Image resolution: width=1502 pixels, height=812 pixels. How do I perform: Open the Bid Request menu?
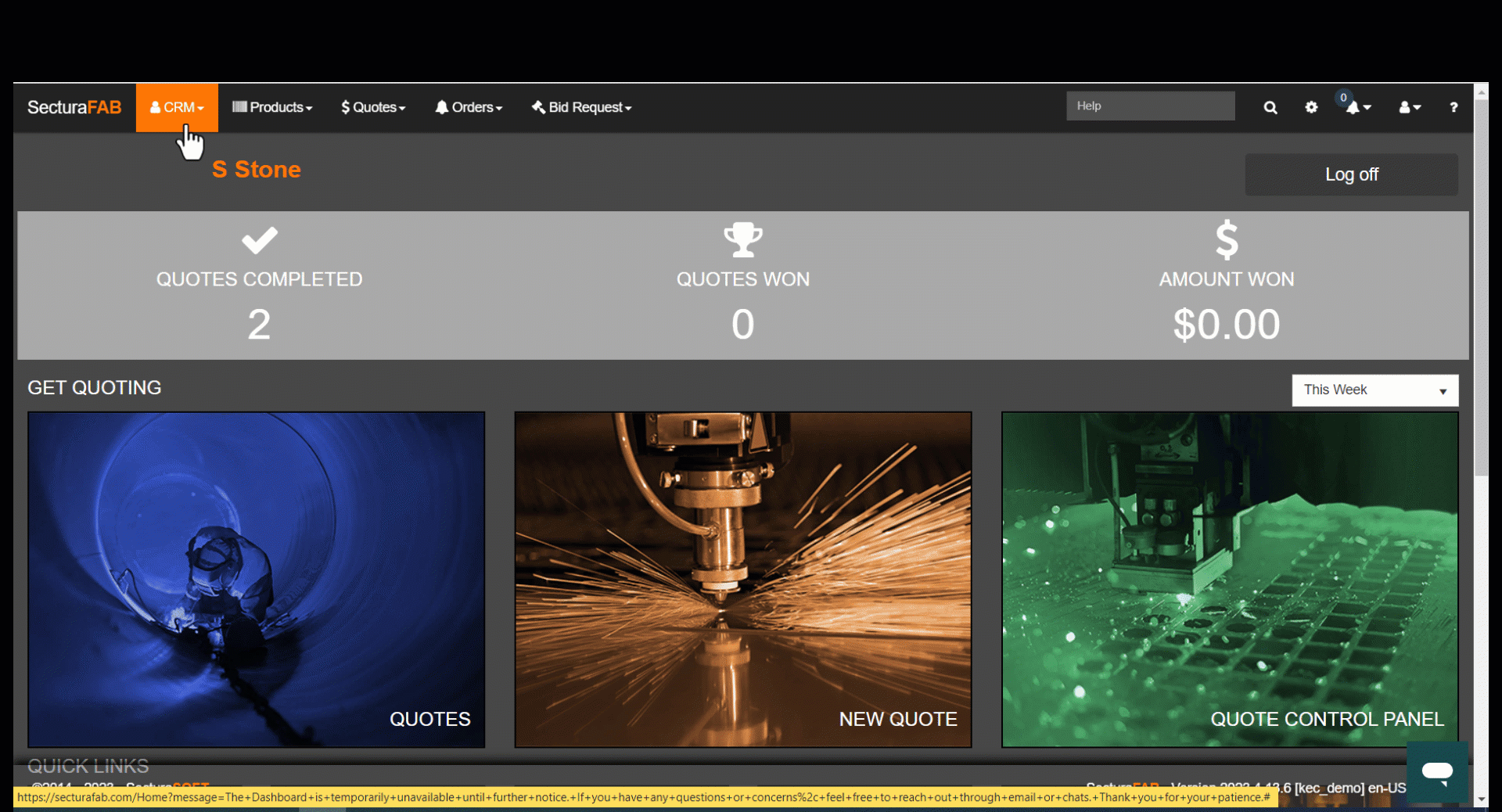(581, 107)
